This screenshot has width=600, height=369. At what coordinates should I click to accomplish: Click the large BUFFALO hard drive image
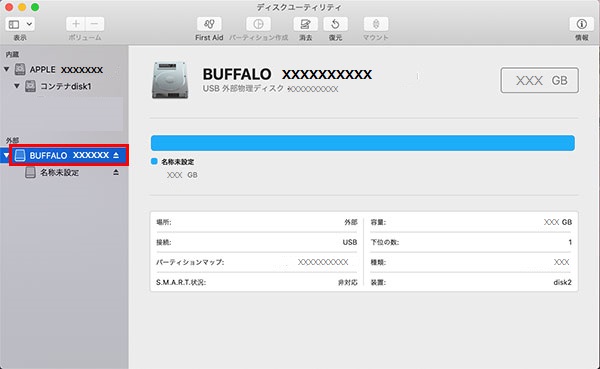170,80
